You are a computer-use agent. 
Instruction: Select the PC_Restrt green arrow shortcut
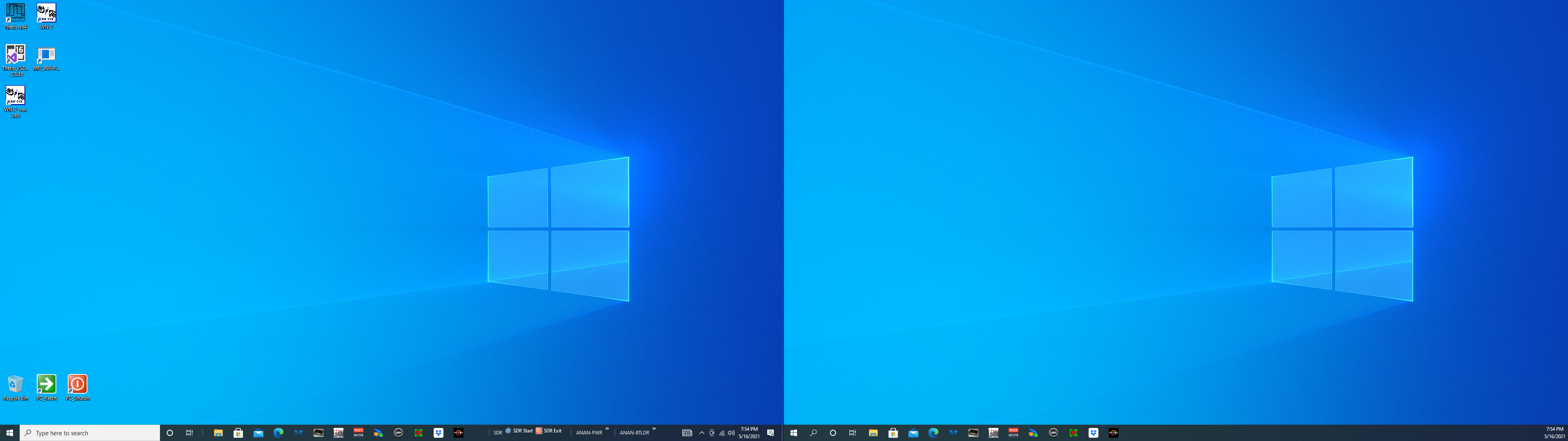click(x=46, y=388)
